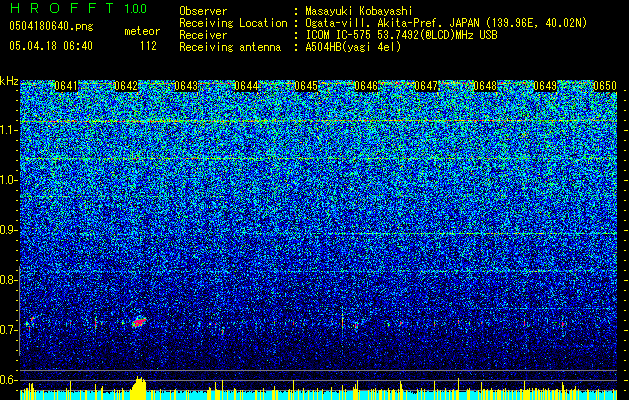
Task: Click the 0647 time marker
Action: (x=426, y=86)
